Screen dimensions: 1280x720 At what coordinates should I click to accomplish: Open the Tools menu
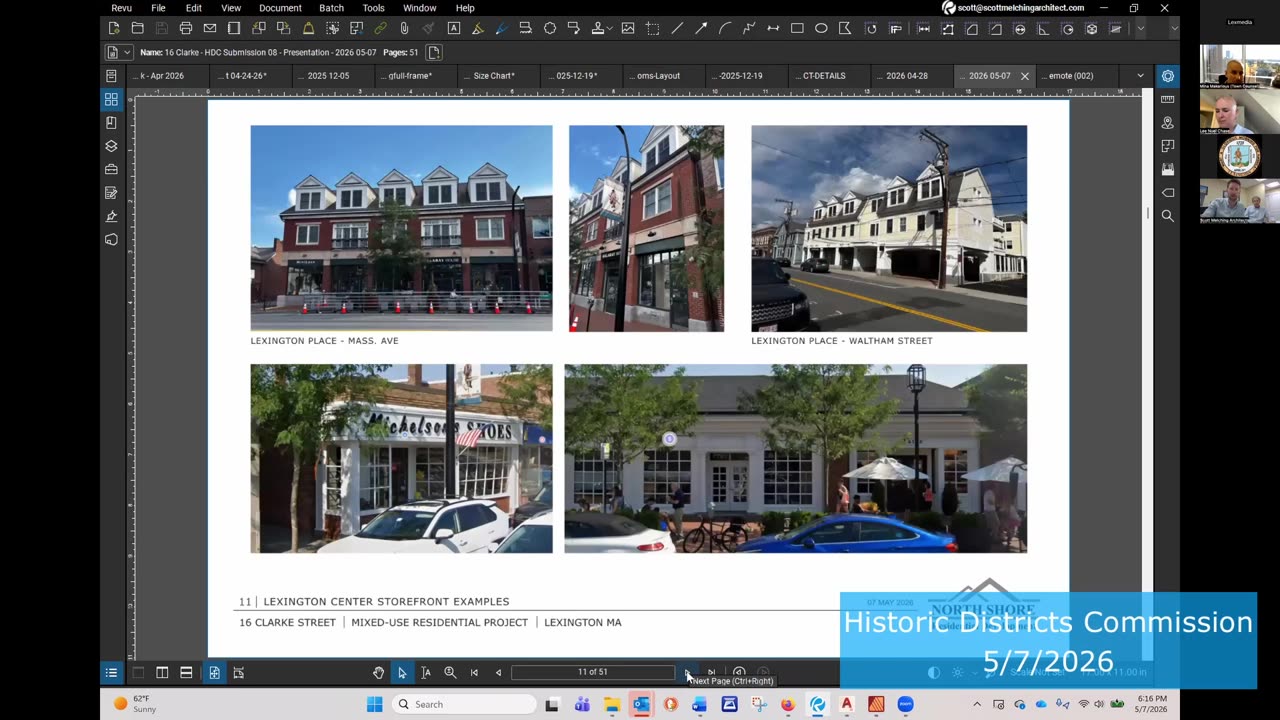(x=374, y=8)
